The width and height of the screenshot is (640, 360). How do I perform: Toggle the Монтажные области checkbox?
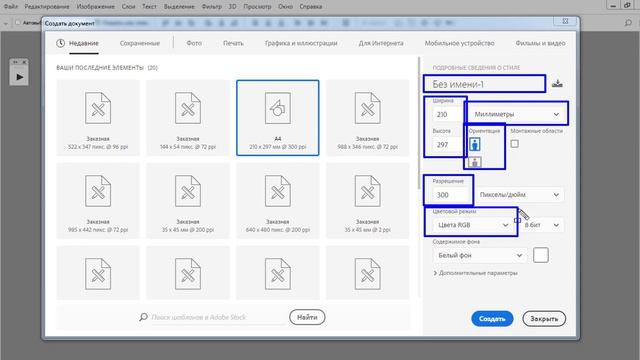(515, 144)
